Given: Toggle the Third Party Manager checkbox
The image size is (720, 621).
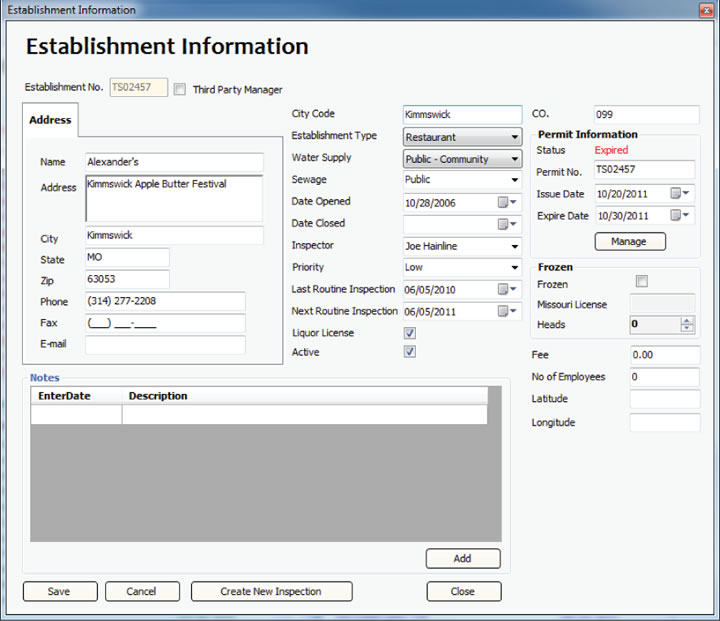Looking at the screenshot, I should [x=180, y=89].
